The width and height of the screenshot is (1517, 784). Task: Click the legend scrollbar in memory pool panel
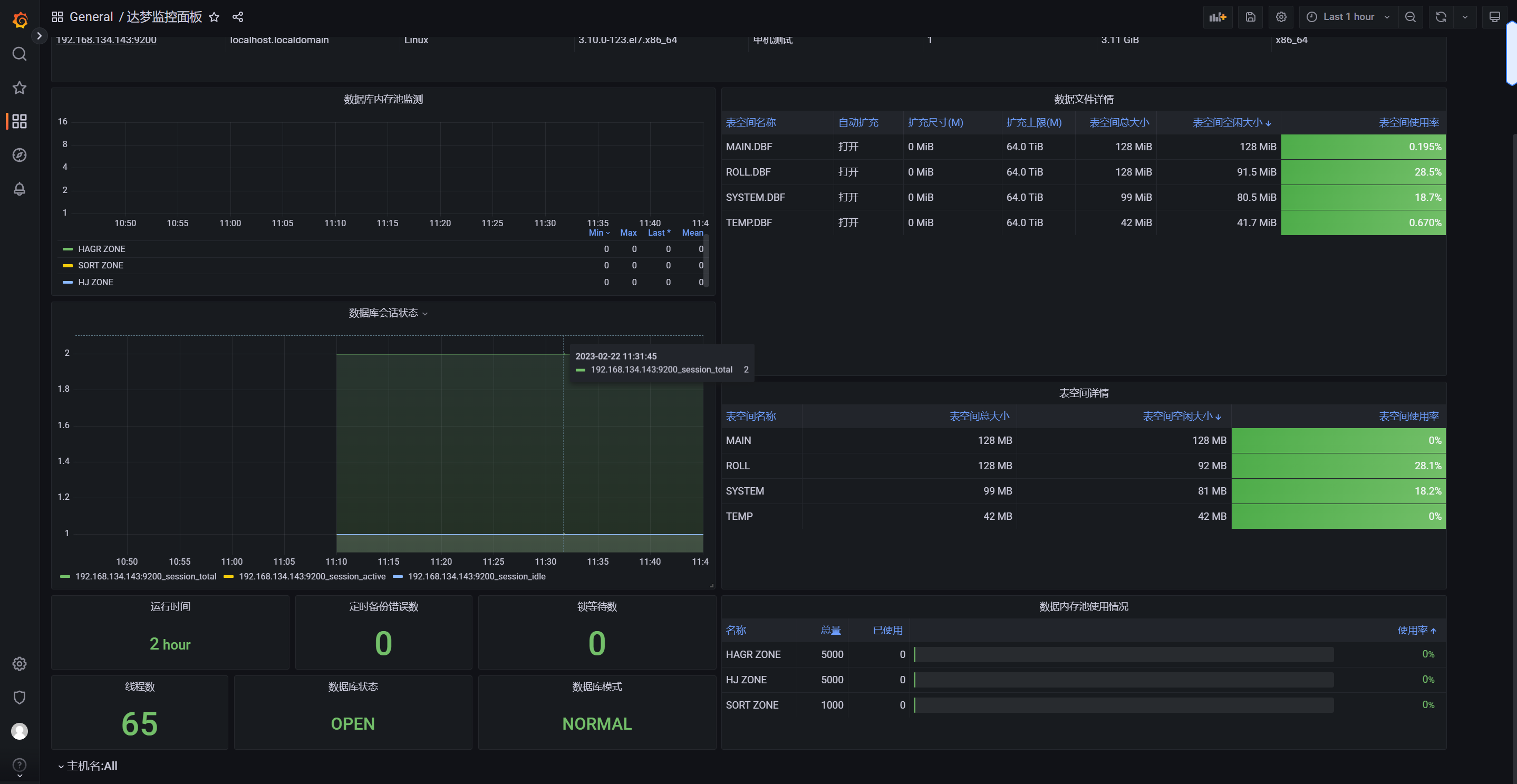[706, 261]
